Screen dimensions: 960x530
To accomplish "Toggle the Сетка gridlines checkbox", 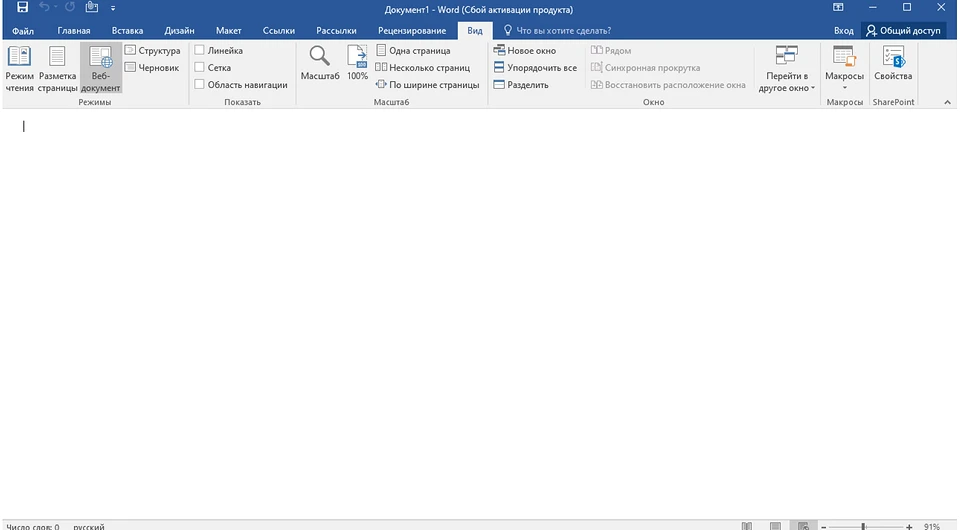I will click(200, 68).
